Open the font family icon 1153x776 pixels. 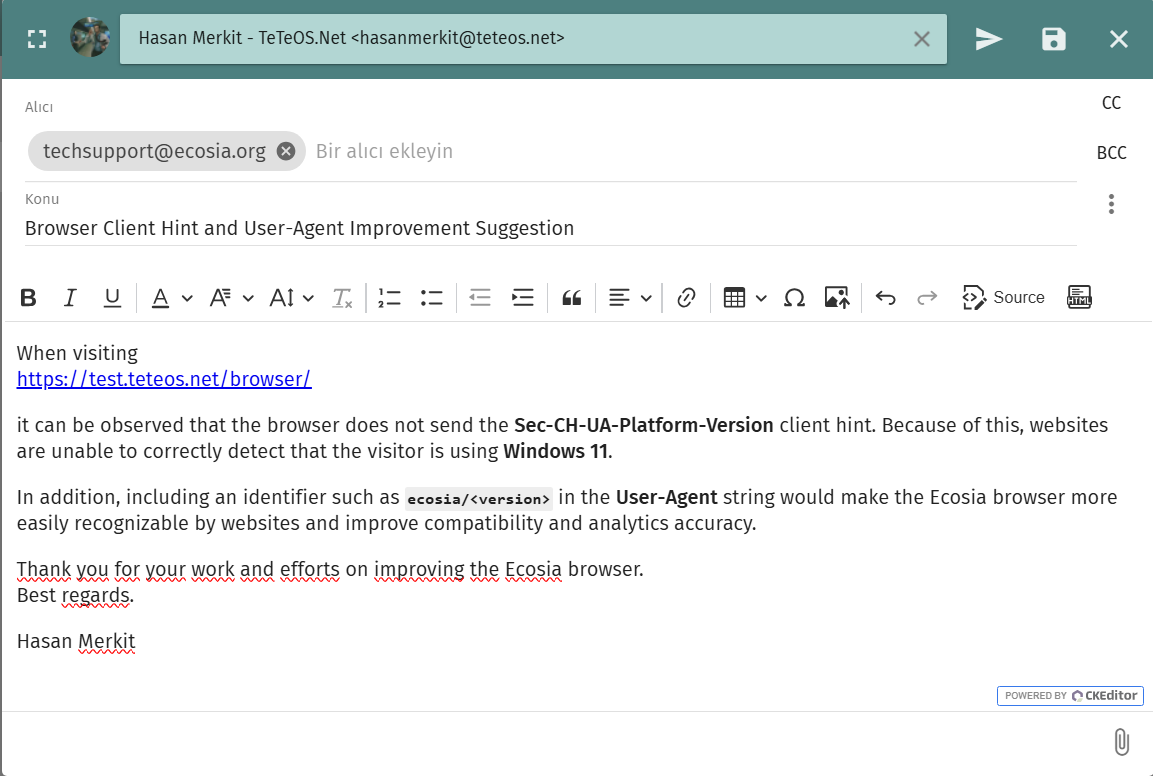220,298
